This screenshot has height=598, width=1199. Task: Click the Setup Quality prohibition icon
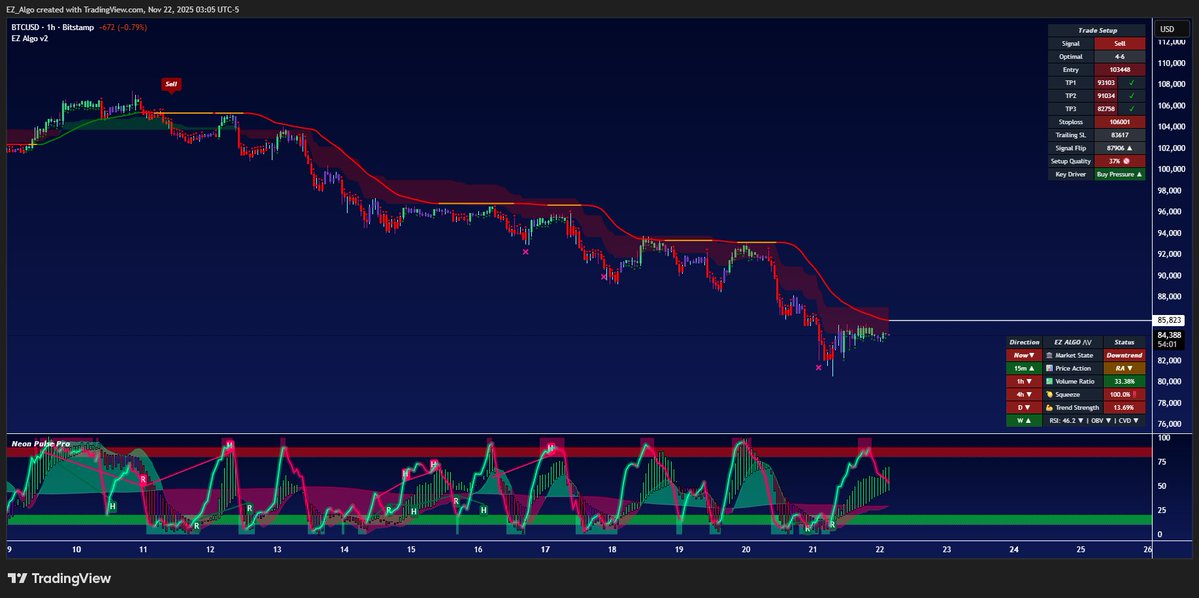1126,161
